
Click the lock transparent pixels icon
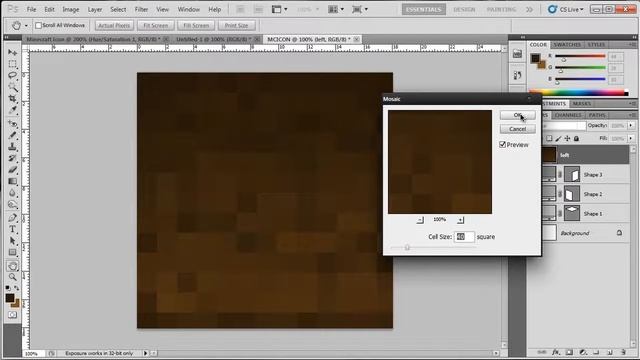549,138
